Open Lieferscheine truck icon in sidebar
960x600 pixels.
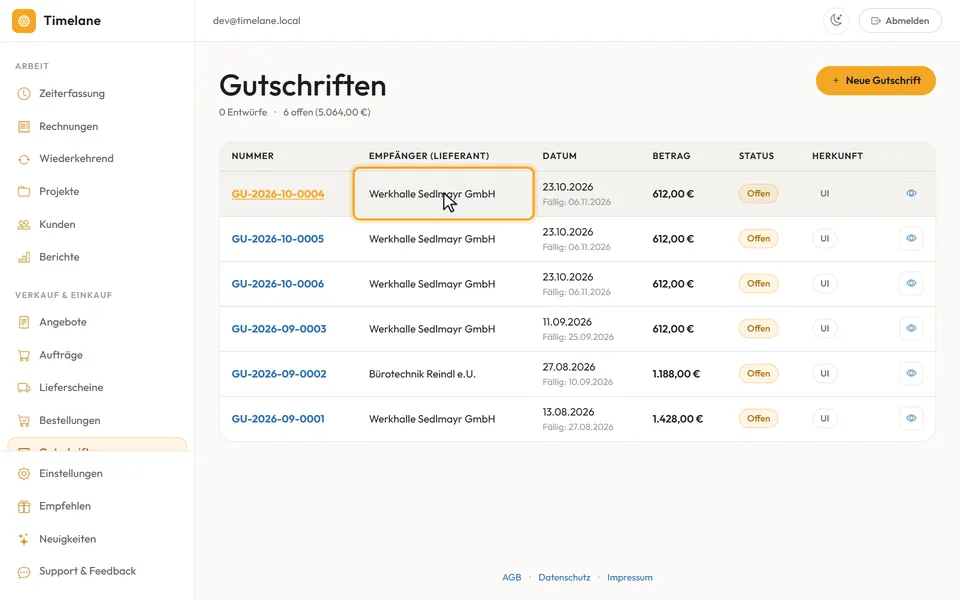point(24,388)
